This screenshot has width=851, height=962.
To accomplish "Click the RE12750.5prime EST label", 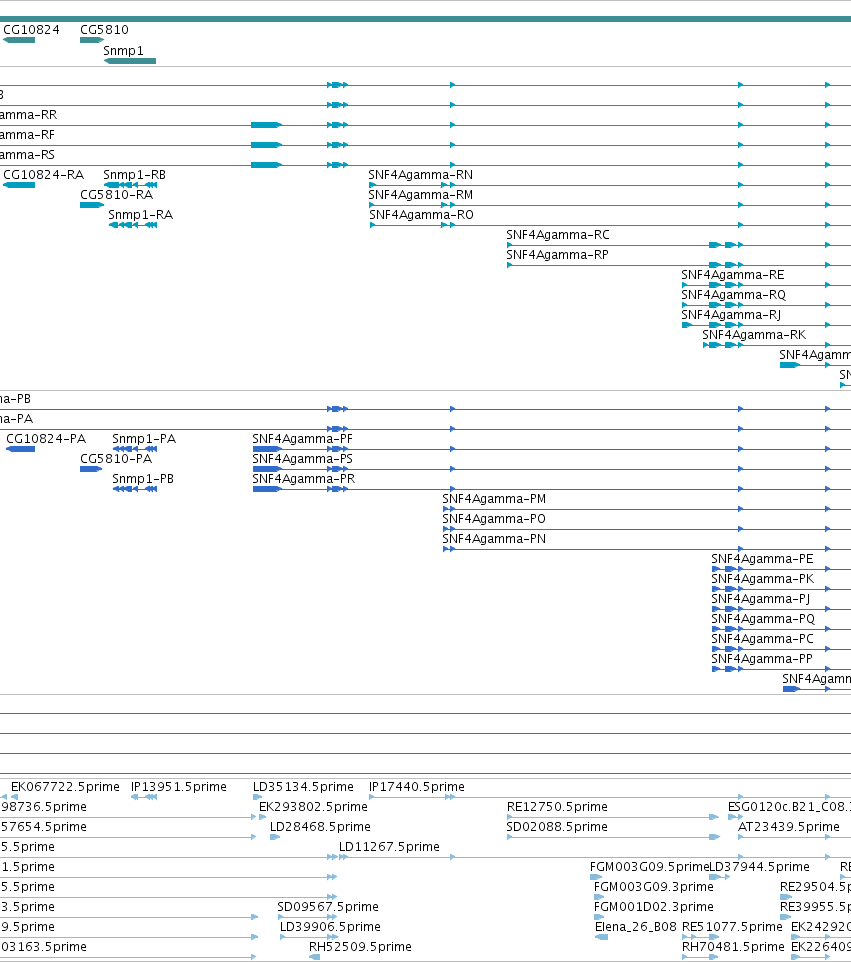I will (557, 807).
